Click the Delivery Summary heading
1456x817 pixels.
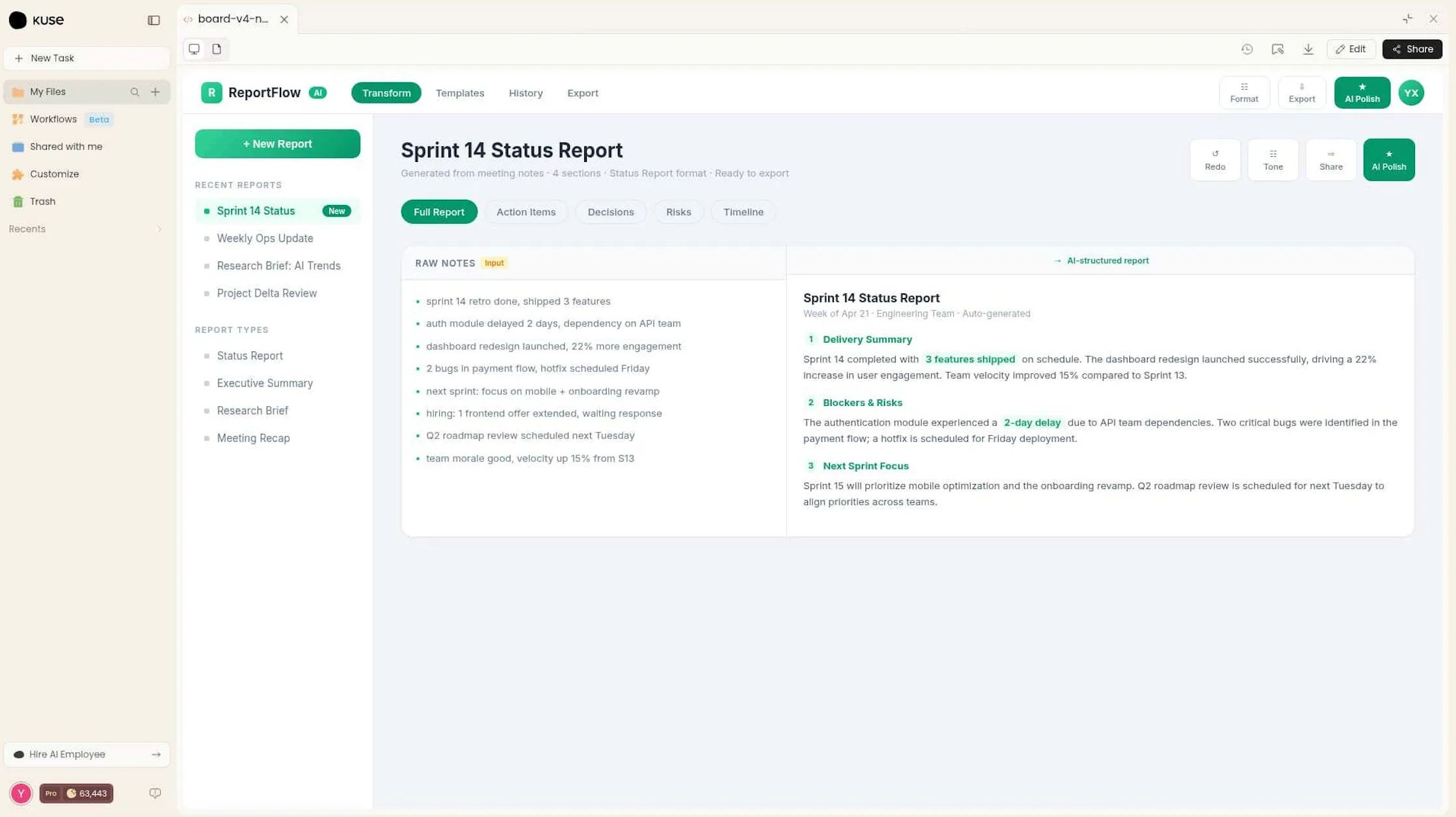[x=867, y=340]
